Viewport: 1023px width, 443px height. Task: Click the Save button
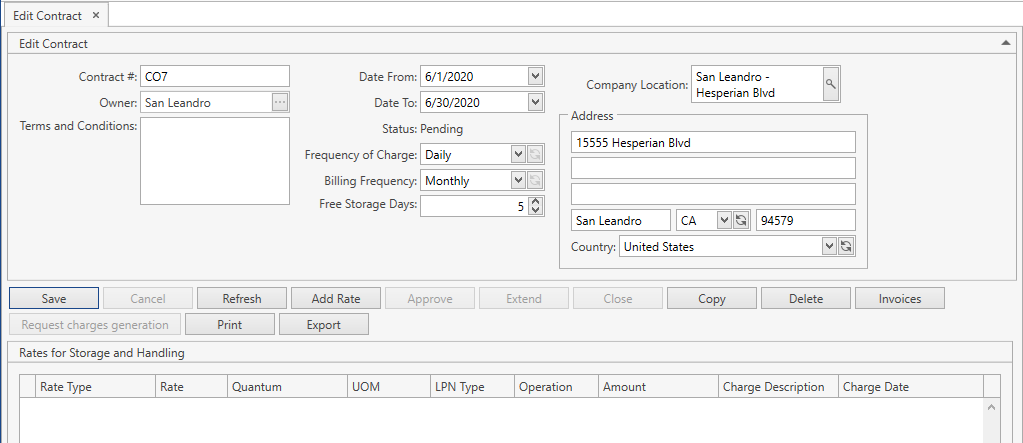pos(54,298)
